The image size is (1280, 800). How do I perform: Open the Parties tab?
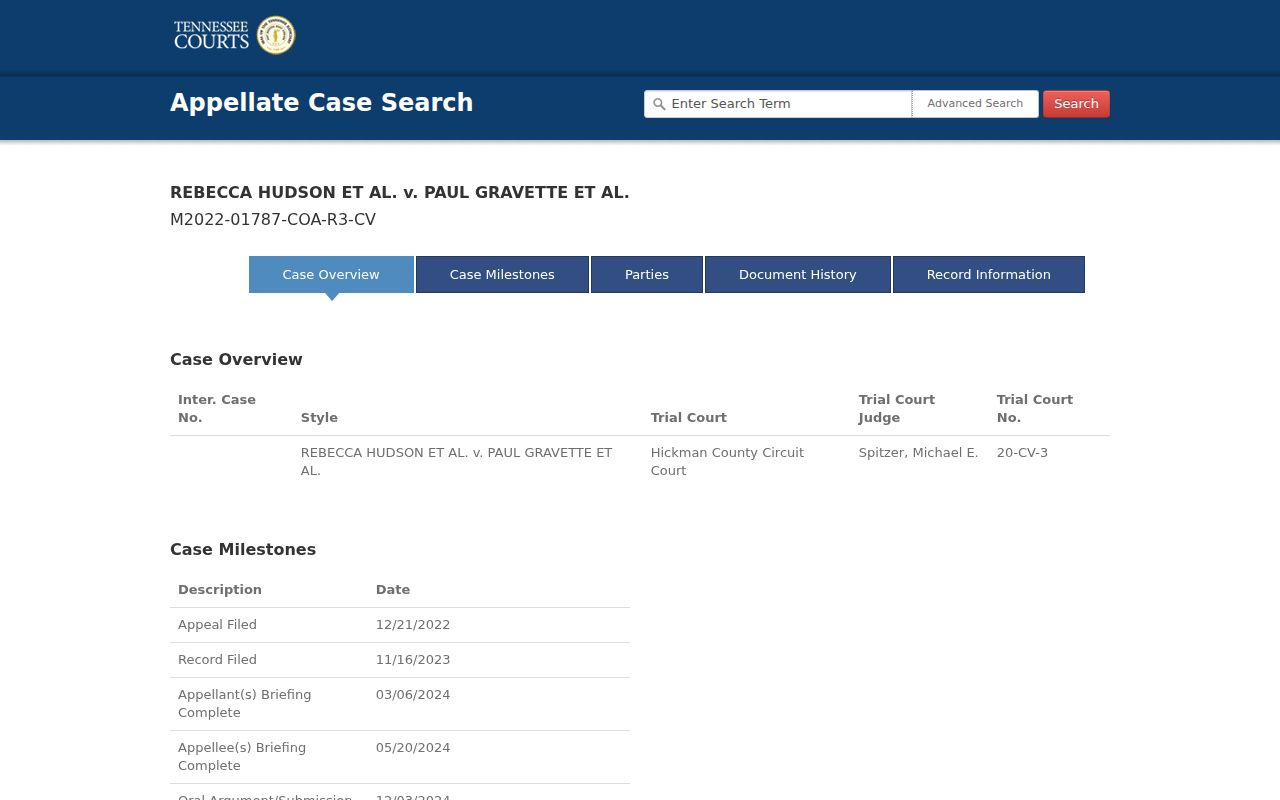coord(647,275)
